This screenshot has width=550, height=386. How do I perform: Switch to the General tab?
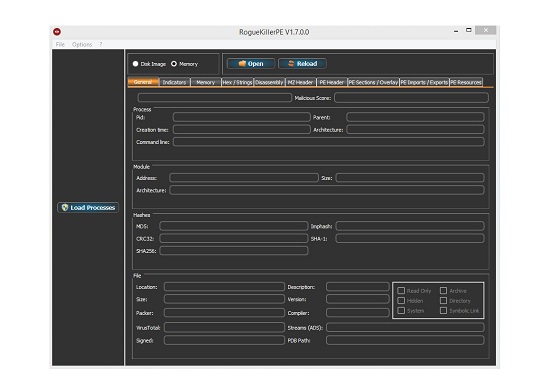tap(143, 82)
